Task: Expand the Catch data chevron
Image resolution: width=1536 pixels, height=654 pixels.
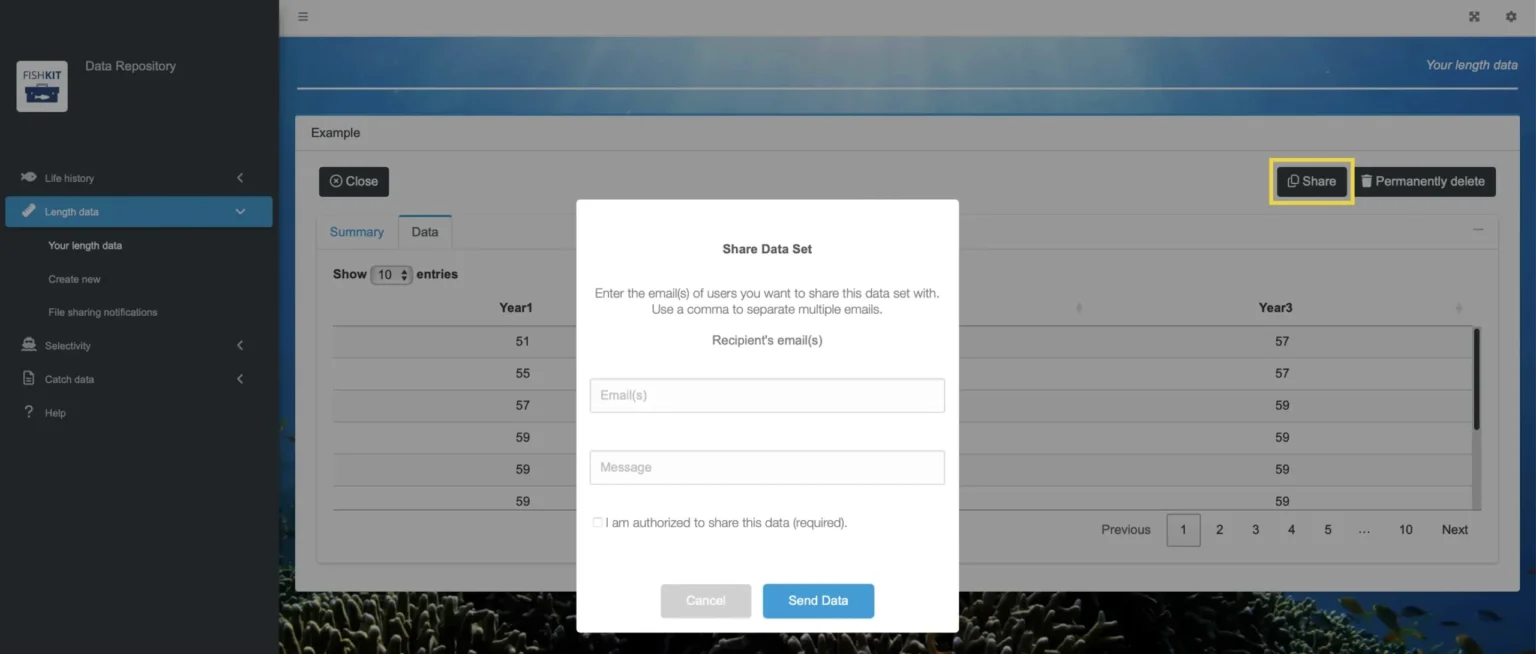Action: (x=240, y=379)
